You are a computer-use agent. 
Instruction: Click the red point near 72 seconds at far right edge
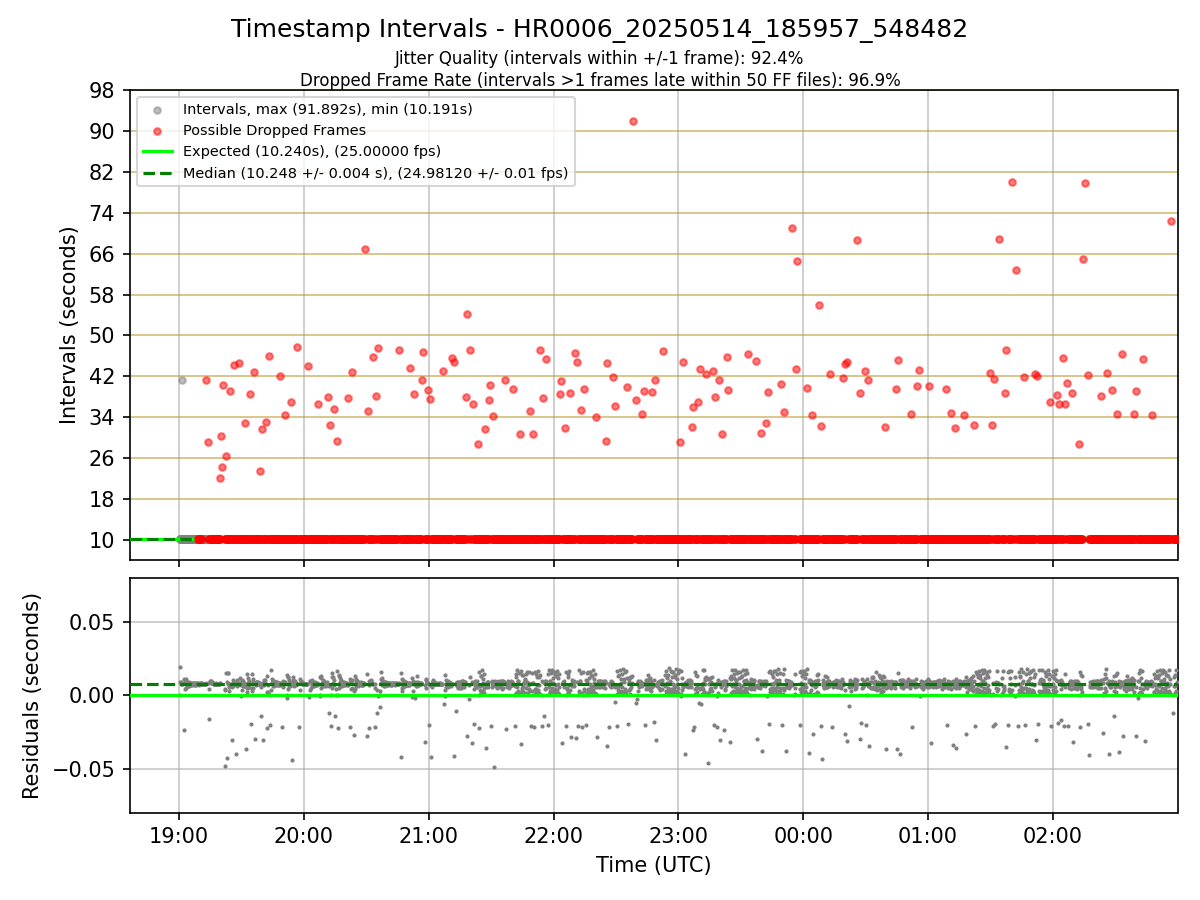click(1171, 221)
